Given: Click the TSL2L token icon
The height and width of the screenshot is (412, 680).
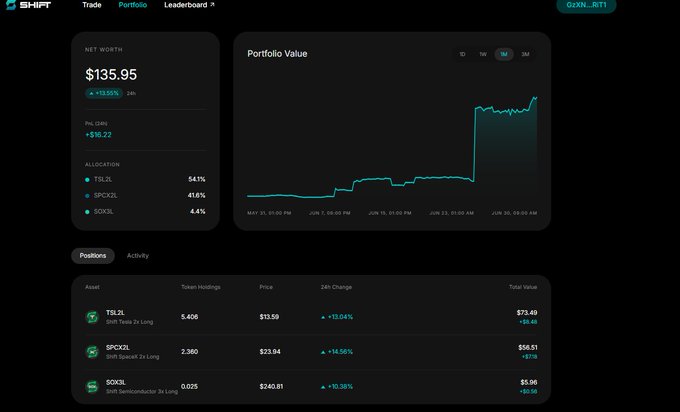Looking at the screenshot, I should click(92, 317).
